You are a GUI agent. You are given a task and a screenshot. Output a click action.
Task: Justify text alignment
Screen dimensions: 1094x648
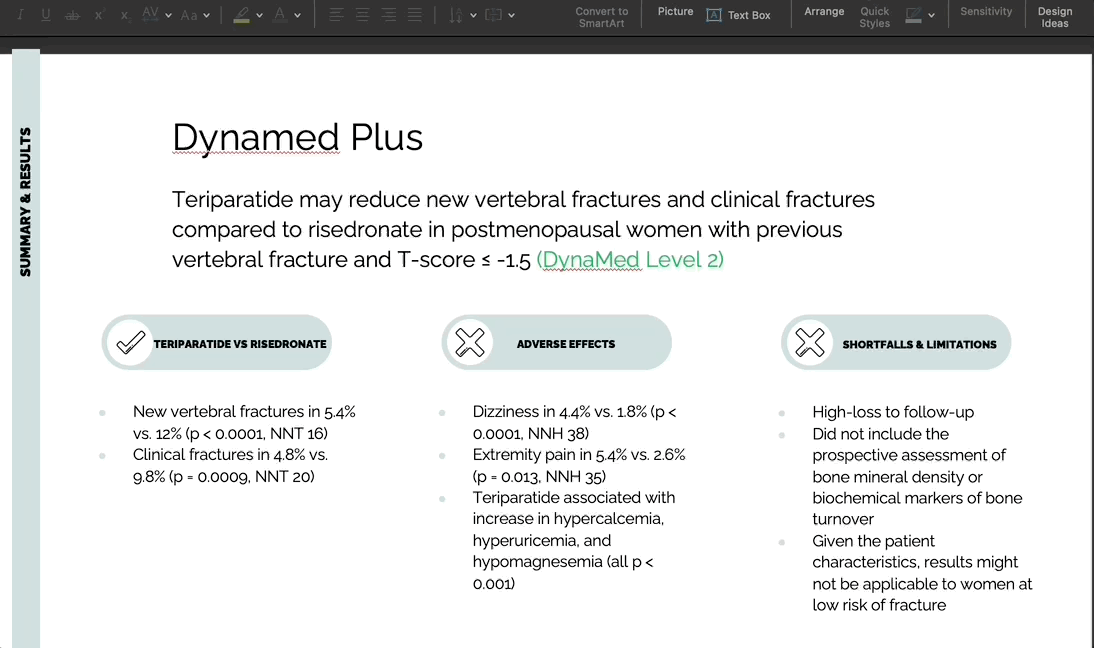click(414, 15)
